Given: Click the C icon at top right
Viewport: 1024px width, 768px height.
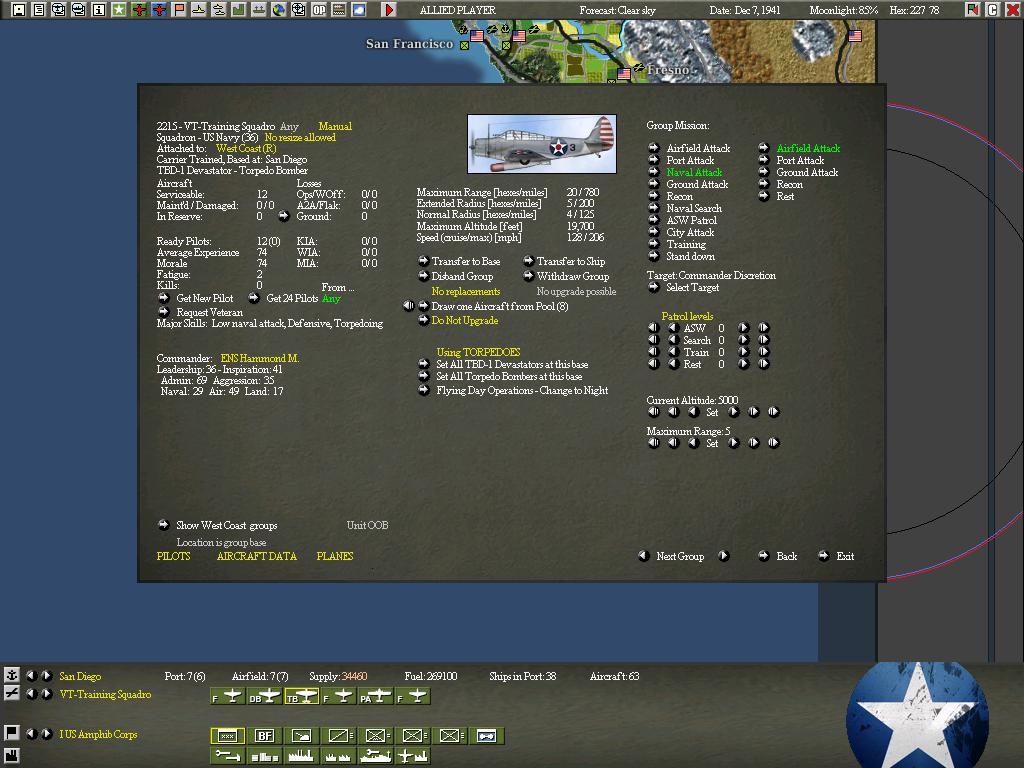Looking at the screenshot, I should [x=993, y=10].
